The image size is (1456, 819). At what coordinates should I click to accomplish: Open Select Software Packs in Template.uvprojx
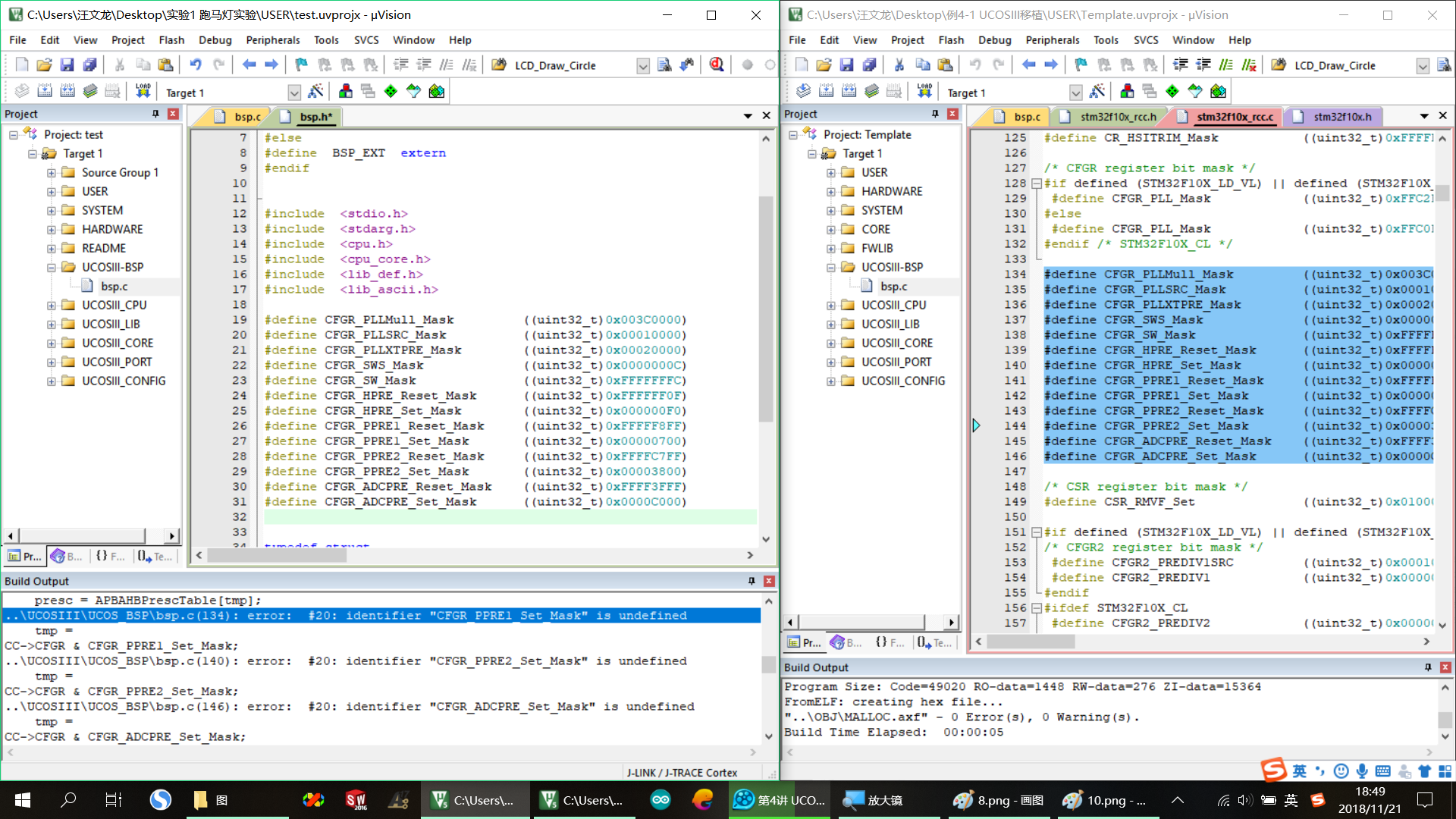(x=1195, y=92)
